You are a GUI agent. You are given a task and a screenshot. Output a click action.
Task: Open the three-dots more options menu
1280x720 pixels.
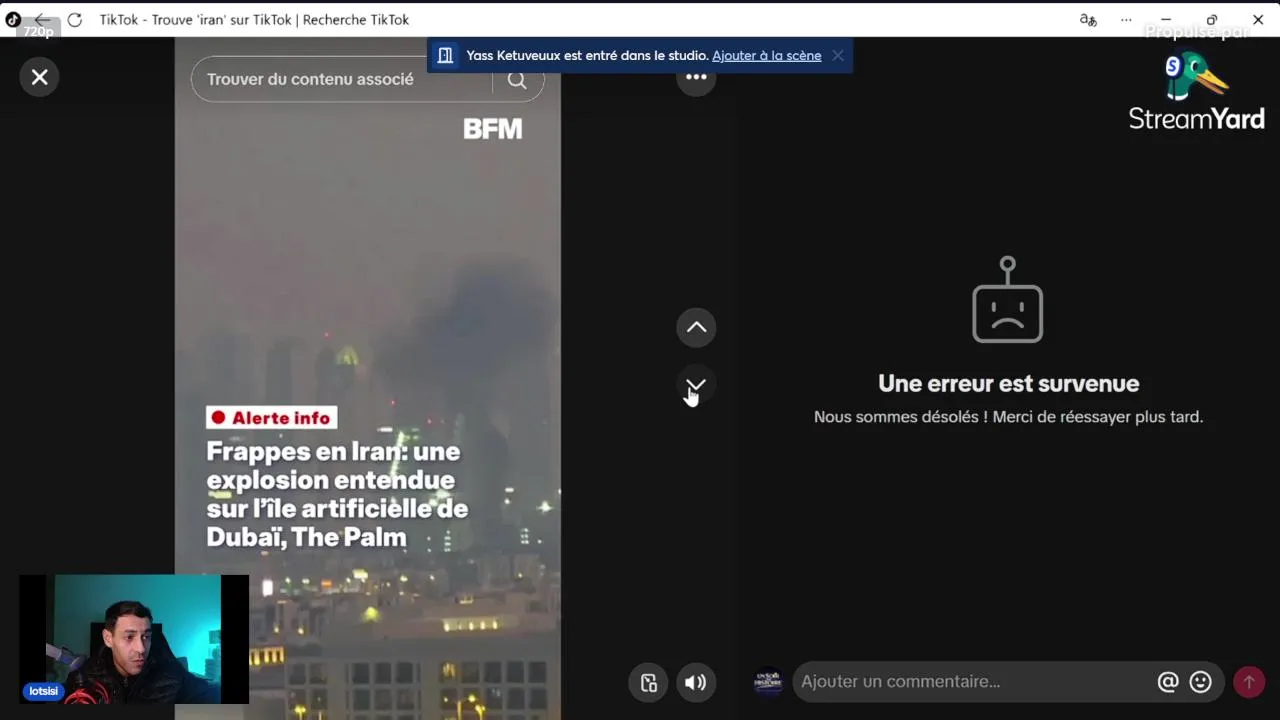[x=696, y=77]
